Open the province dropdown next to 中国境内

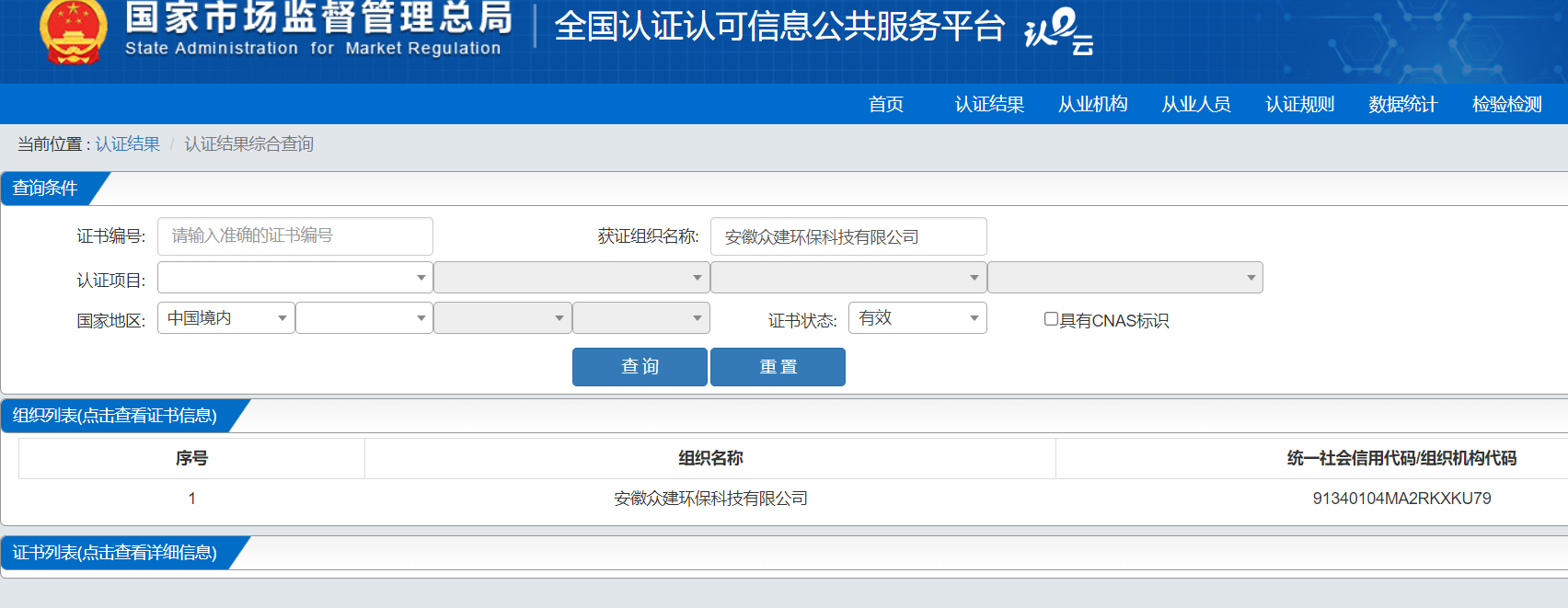364,317
